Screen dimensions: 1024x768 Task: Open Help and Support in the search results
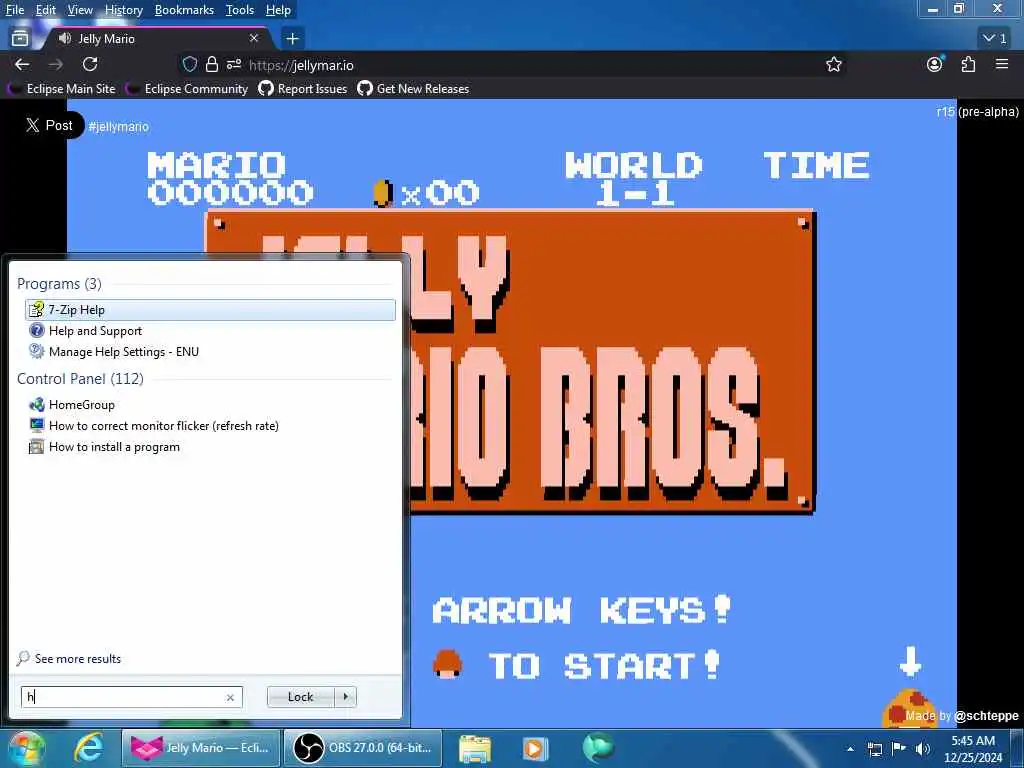click(x=210, y=330)
